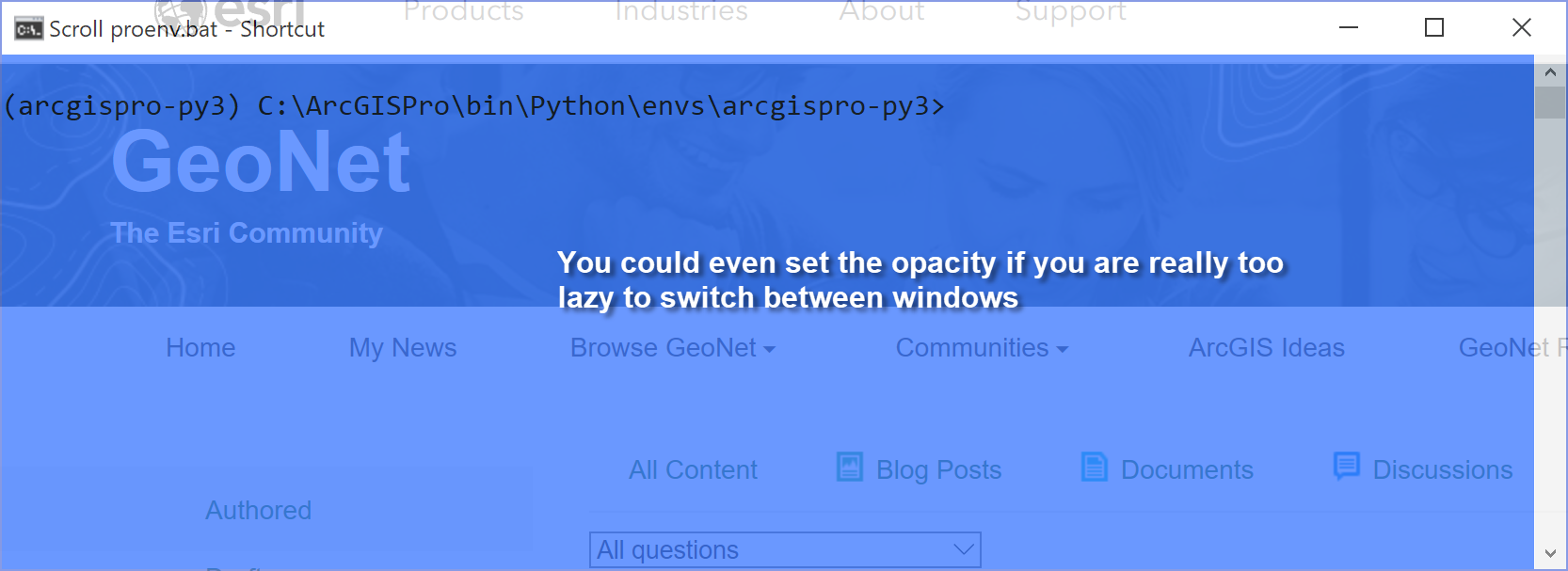Image resolution: width=1568 pixels, height=571 pixels.
Task: Minimize the proenv.bat console window
Action: click(1349, 27)
